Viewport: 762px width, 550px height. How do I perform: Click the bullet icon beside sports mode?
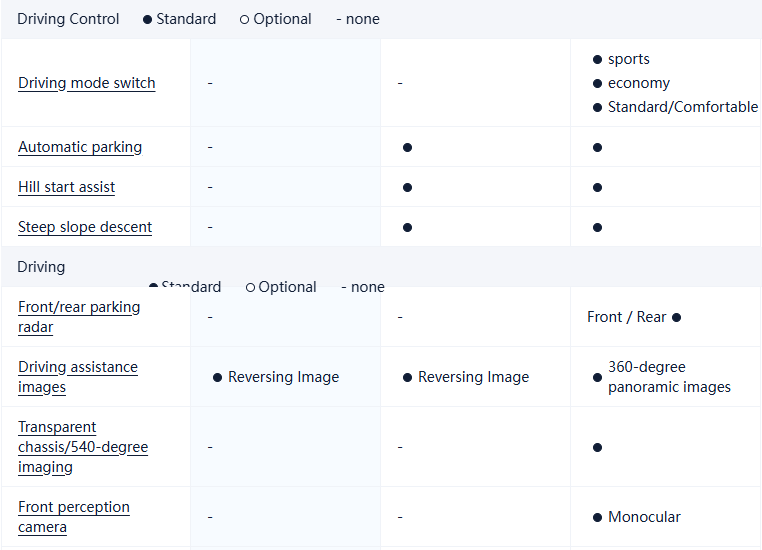[x=598, y=60]
